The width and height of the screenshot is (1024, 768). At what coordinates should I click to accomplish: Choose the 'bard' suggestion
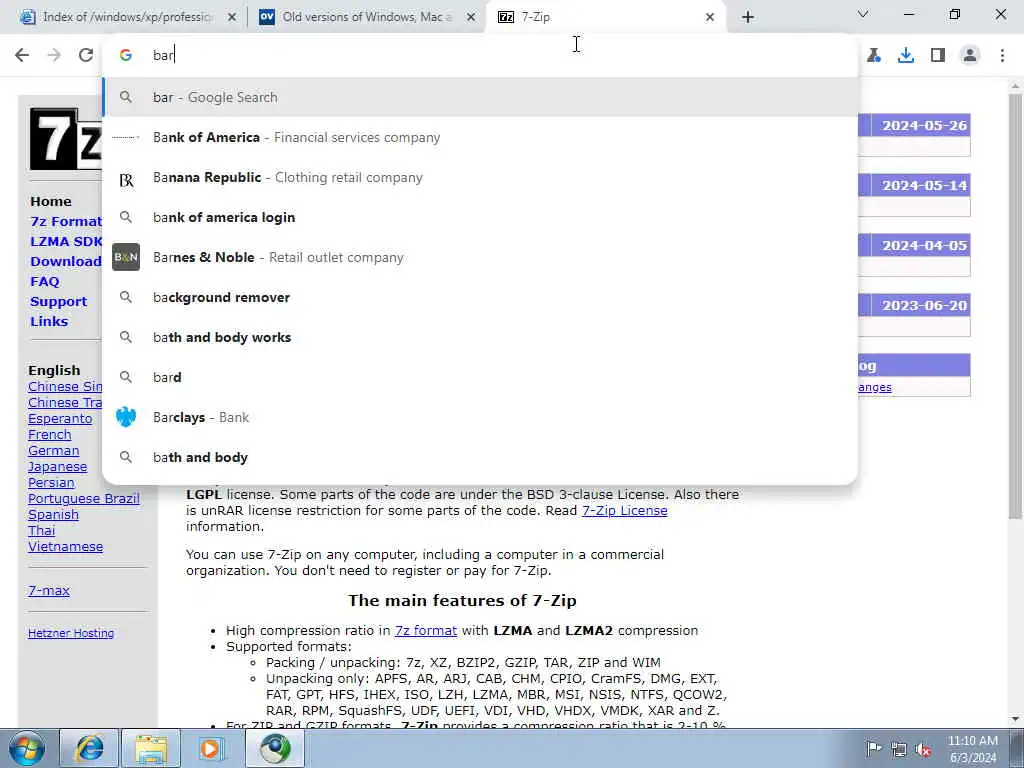click(480, 377)
